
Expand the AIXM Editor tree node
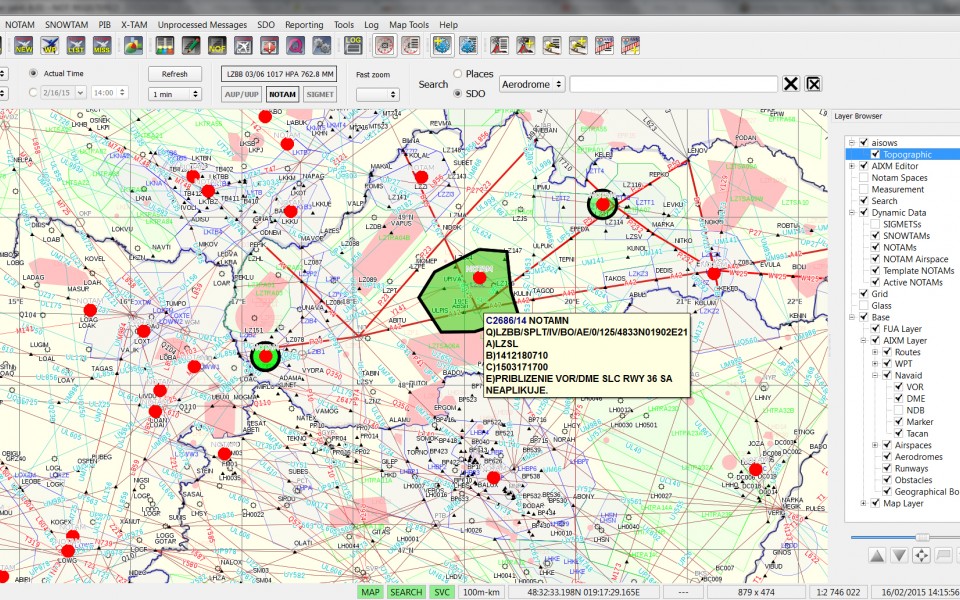click(852, 166)
